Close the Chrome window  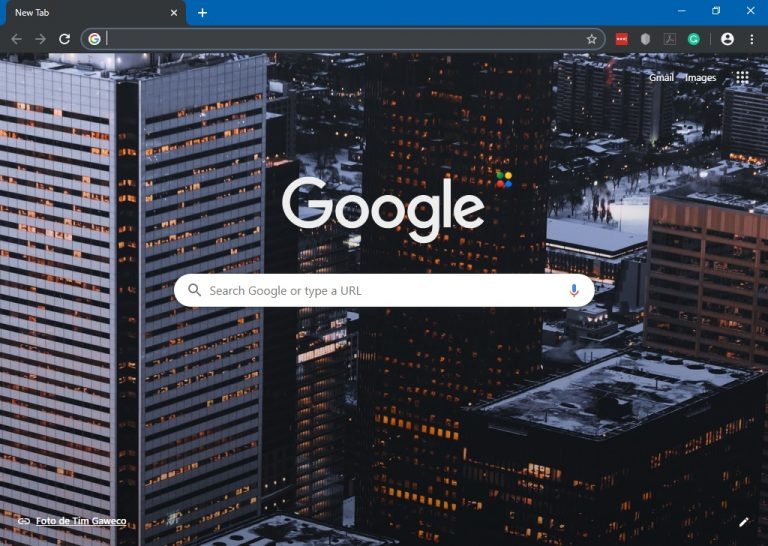(750, 11)
